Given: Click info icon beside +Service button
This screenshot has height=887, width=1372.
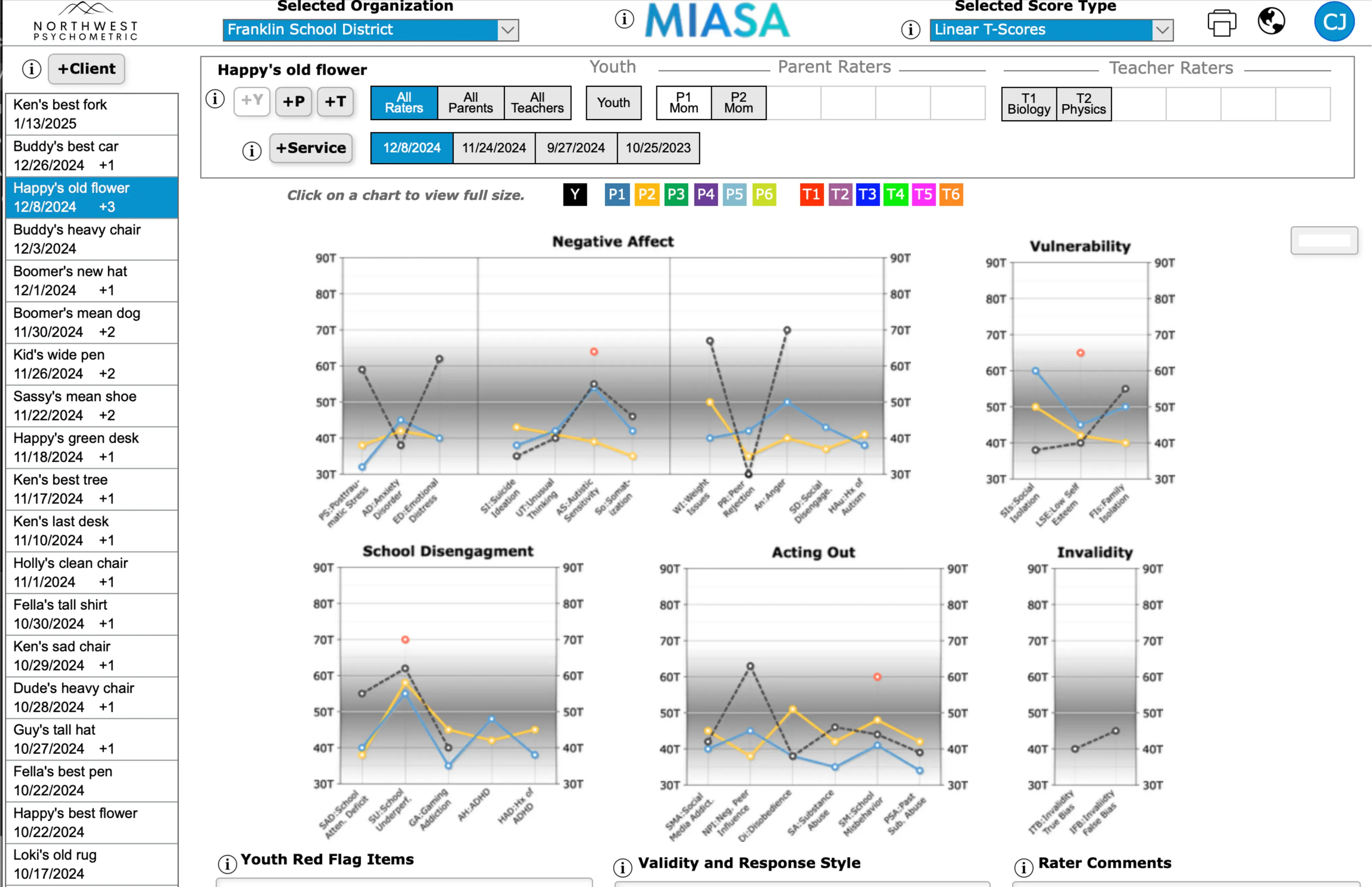Looking at the screenshot, I should [251, 151].
